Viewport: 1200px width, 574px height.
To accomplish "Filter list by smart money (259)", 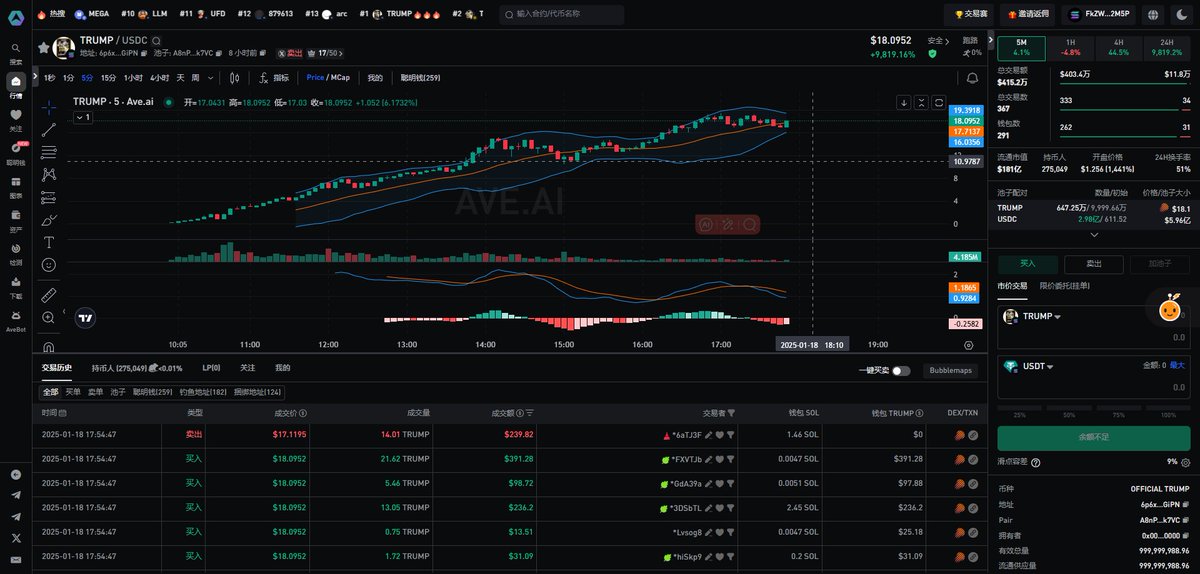I will coord(152,392).
